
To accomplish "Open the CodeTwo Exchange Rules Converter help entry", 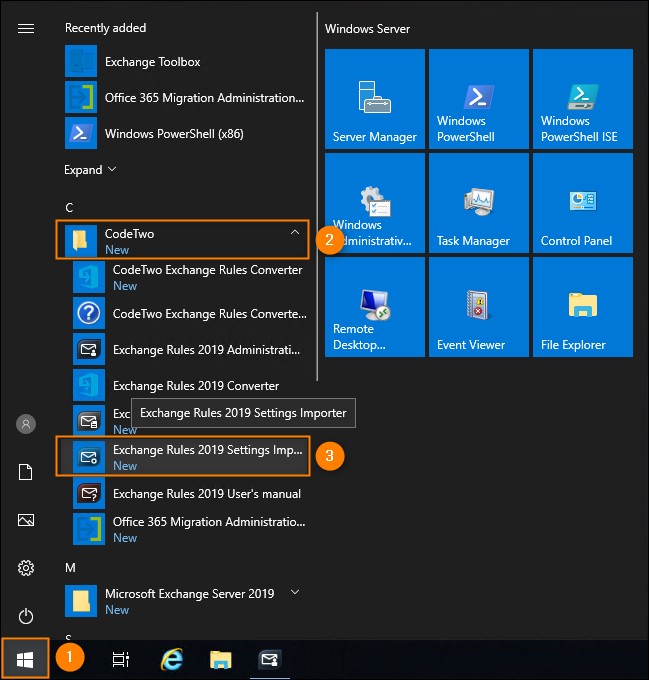I will (191, 313).
